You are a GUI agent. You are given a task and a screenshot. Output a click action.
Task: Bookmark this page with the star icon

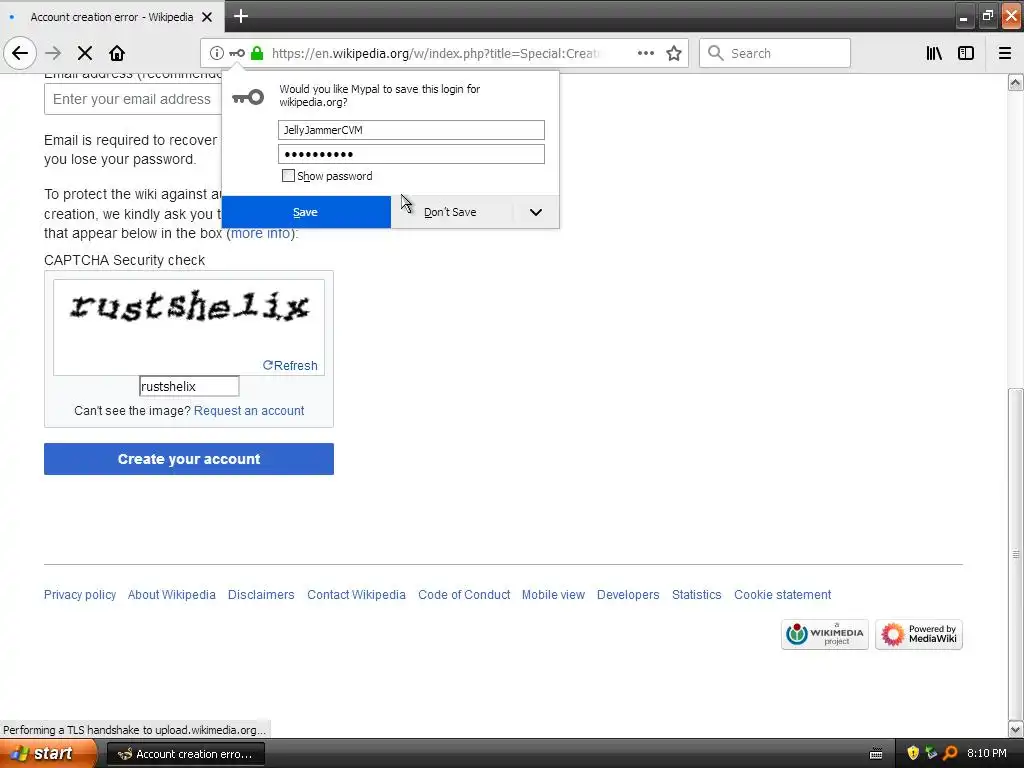coord(674,53)
